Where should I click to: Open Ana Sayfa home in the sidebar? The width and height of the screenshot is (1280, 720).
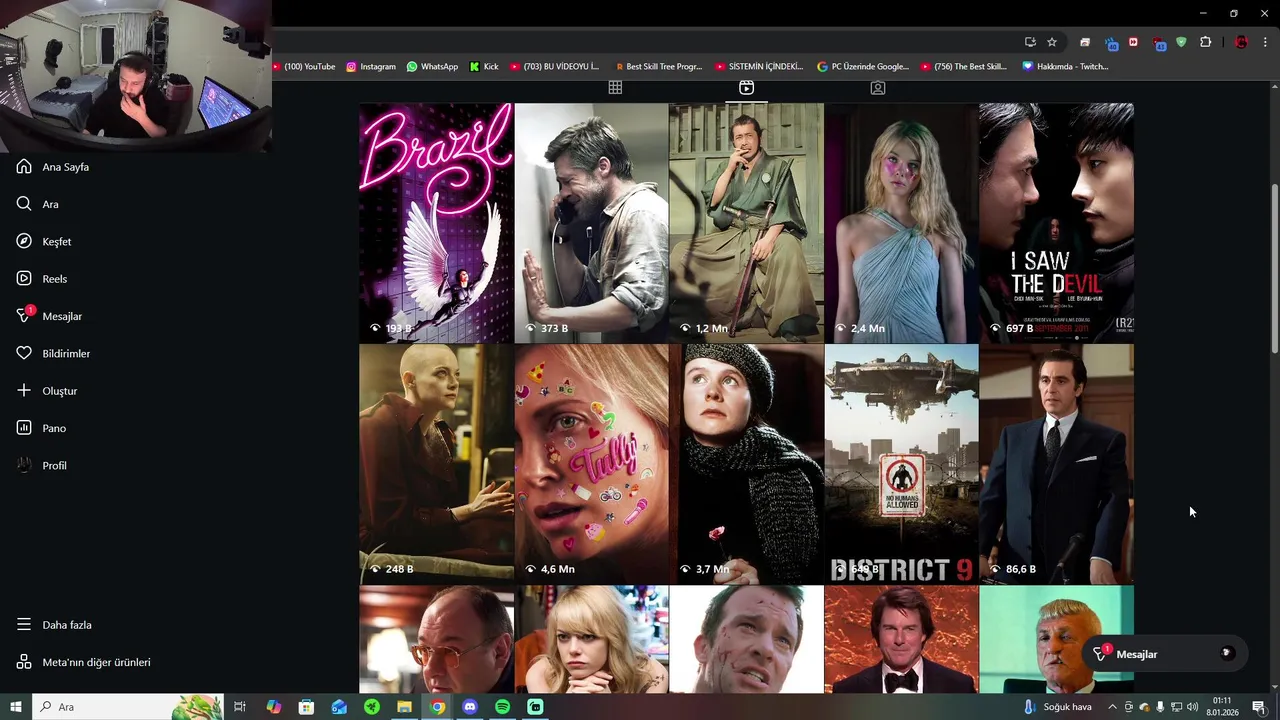[x=54, y=167]
